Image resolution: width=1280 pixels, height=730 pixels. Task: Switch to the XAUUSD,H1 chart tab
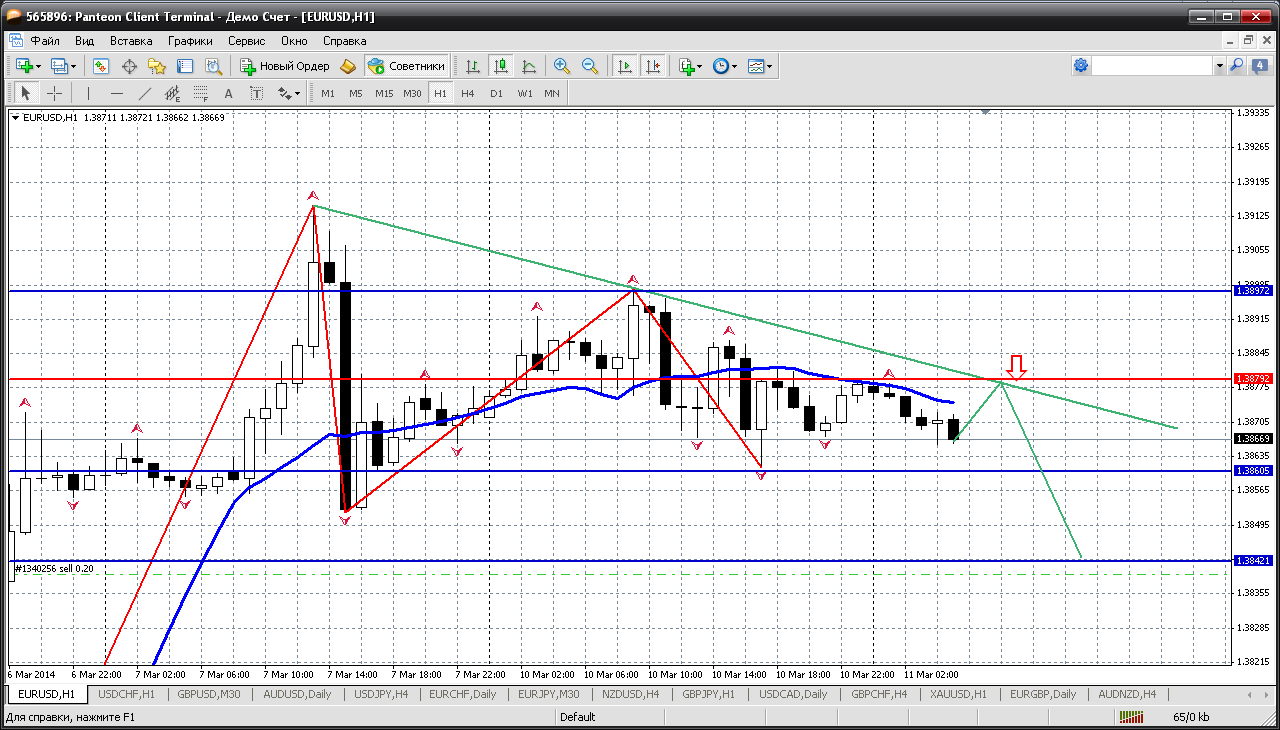[958, 694]
